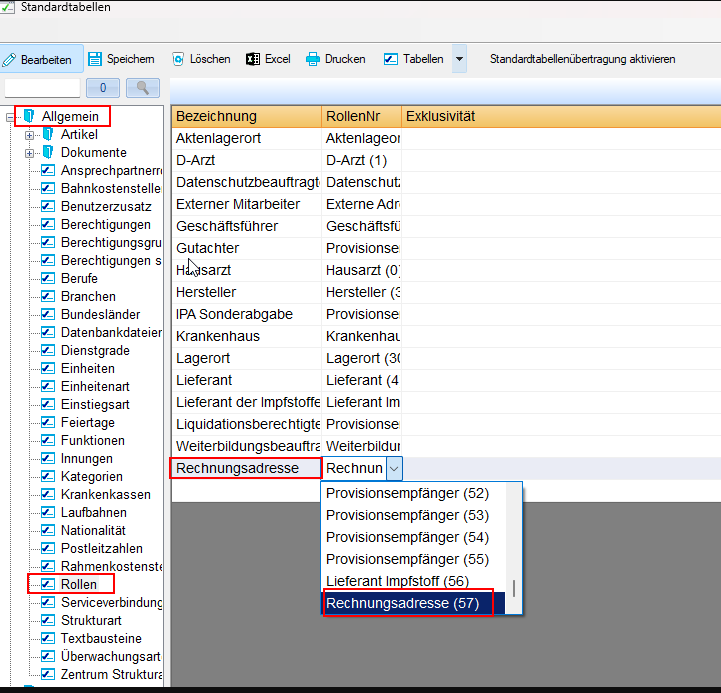Click the table icon beside Rollen

(x=48, y=584)
